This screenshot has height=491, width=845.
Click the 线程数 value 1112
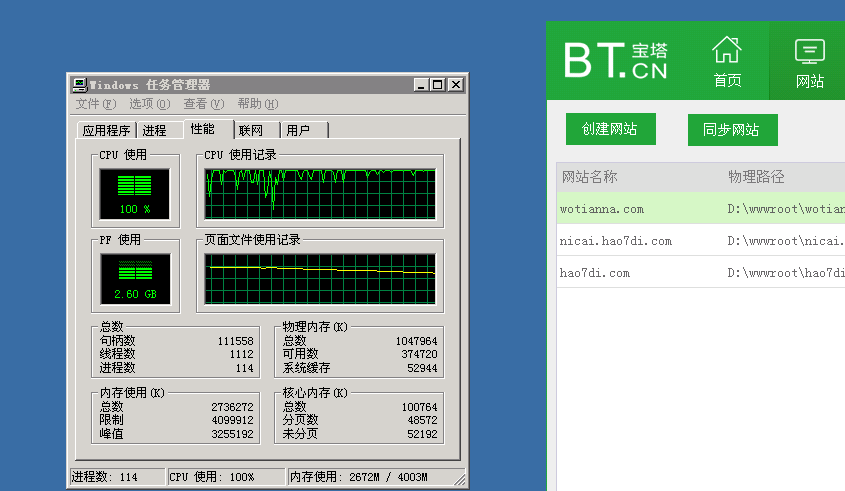(241, 354)
